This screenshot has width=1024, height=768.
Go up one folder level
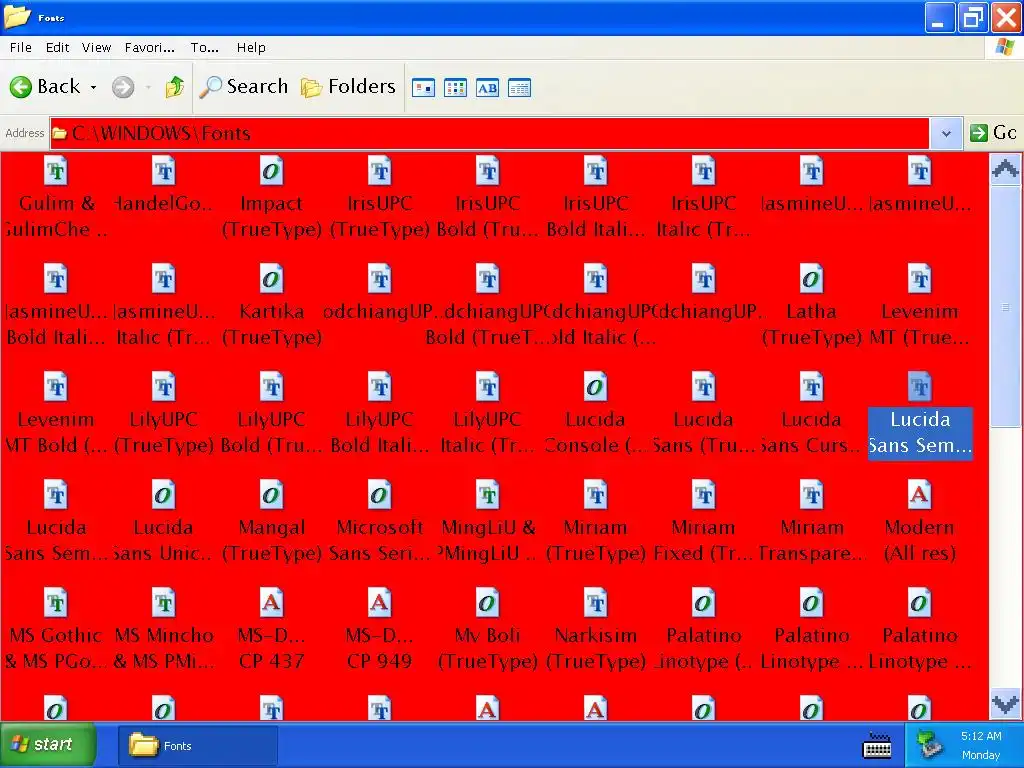(x=174, y=87)
